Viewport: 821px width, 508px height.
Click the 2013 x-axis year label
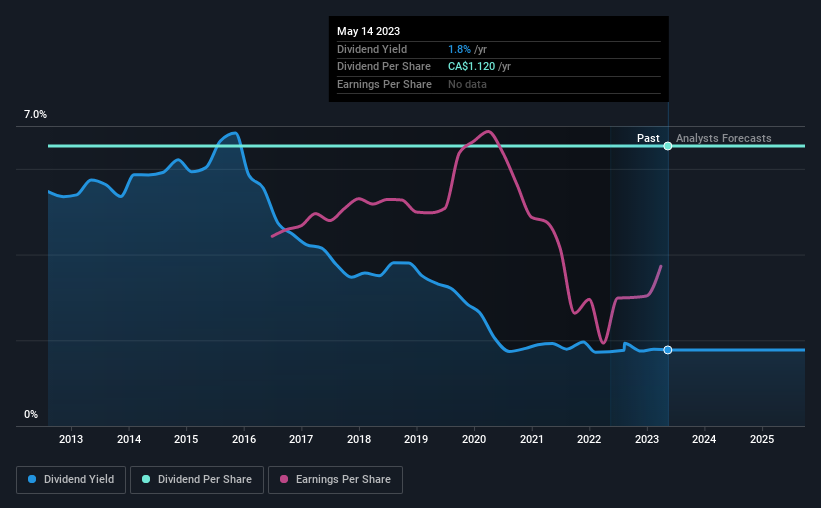pos(71,439)
